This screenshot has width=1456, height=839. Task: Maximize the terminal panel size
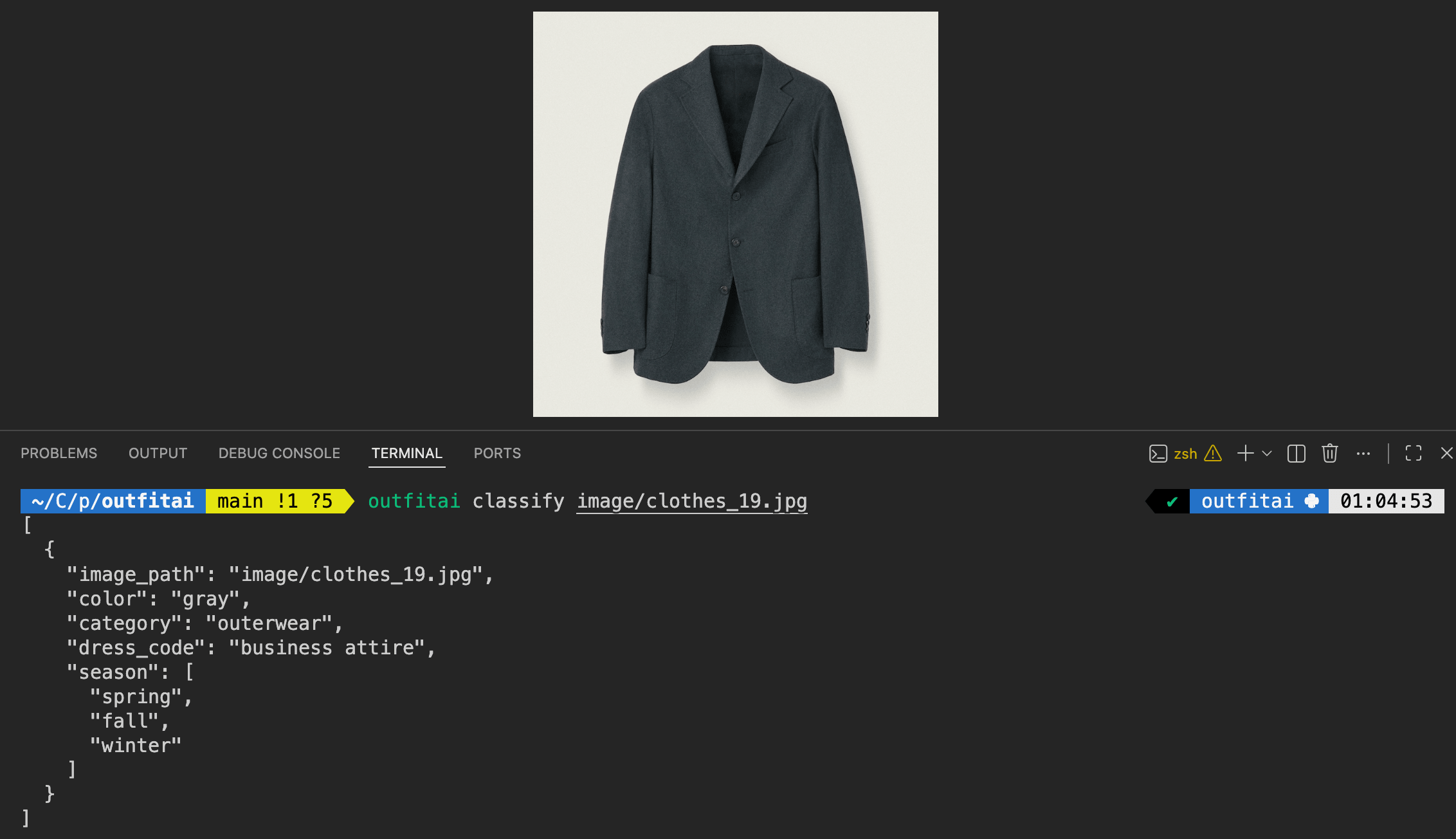click(x=1414, y=454)
